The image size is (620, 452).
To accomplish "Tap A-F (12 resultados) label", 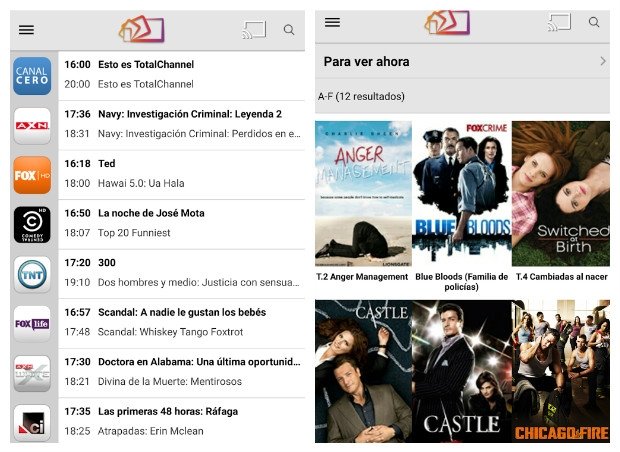I will point(361,96).
